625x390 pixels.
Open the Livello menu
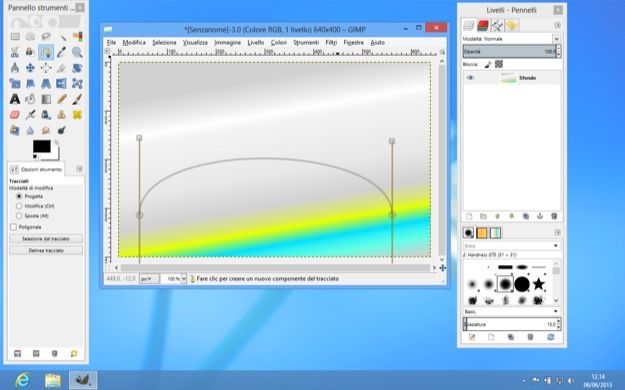point(256,42)
